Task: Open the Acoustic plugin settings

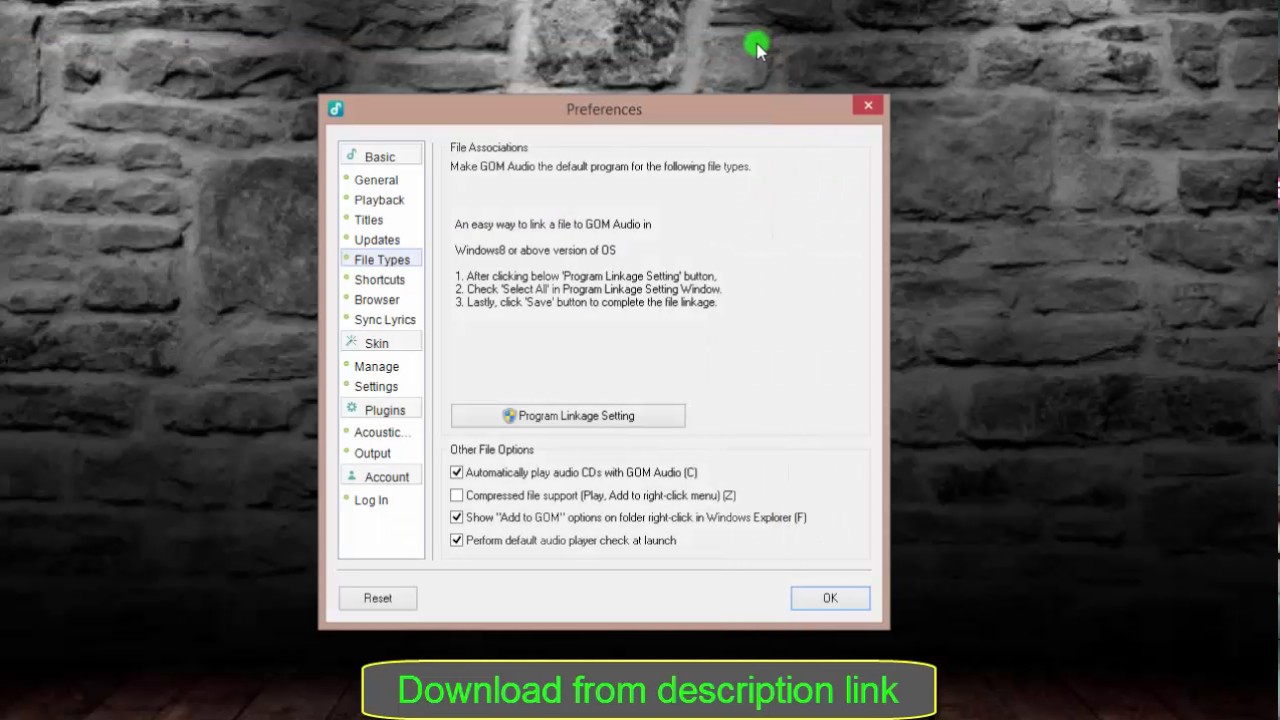Action: point(382,433)
